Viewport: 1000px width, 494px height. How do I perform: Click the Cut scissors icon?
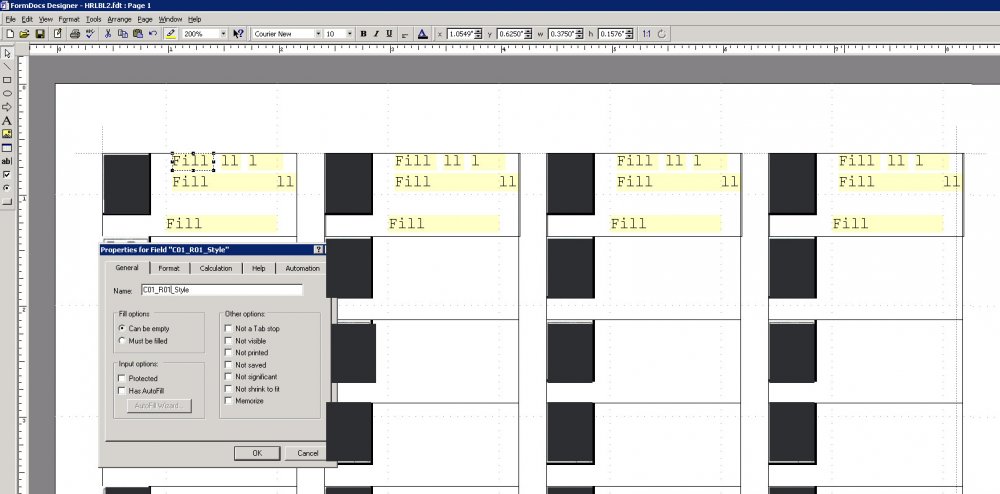[x=108, y=34]
